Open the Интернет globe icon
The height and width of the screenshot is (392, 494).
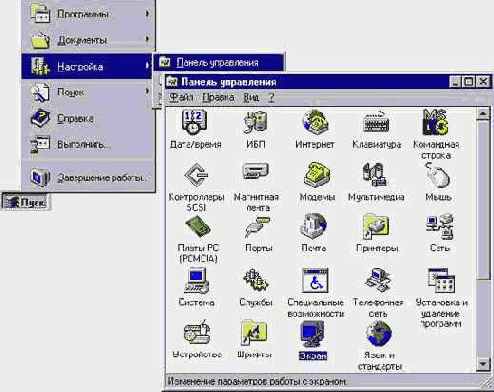(315, 123)
